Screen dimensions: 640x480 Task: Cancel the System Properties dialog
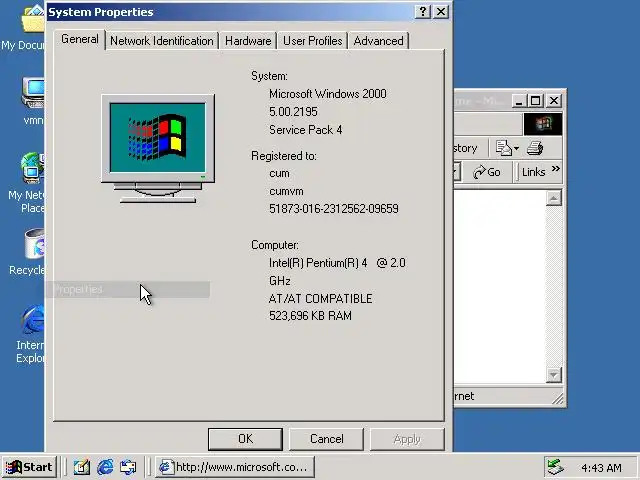[327, 439]
